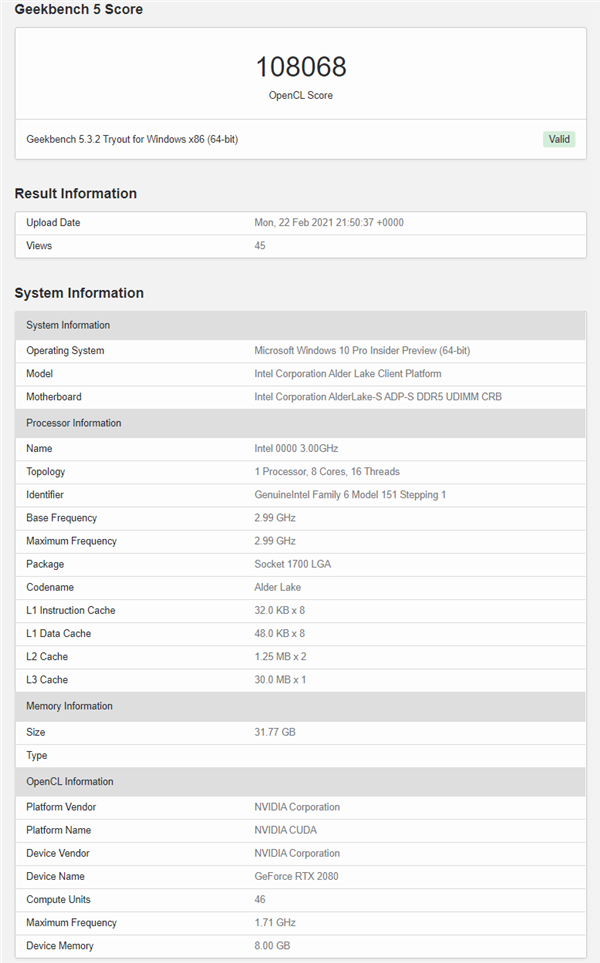This screenshot has width=600, height=963.
Task: Click the Base Frequency label
Action: pos(61,518)
